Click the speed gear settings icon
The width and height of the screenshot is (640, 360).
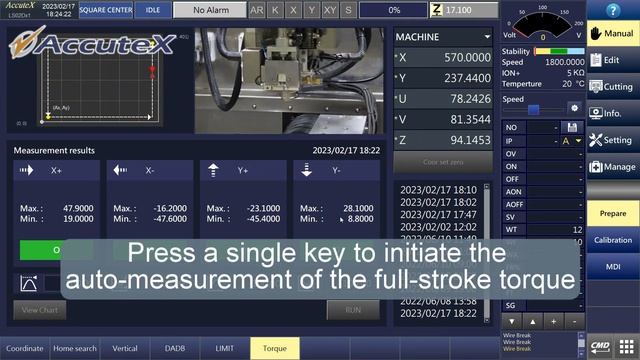pos(574,108)
